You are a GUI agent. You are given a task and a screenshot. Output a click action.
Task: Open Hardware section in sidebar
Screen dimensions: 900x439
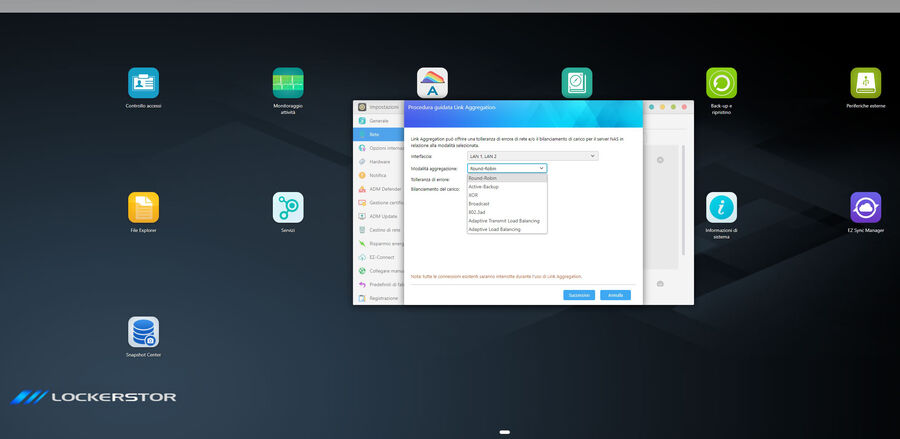coord(380,161)
